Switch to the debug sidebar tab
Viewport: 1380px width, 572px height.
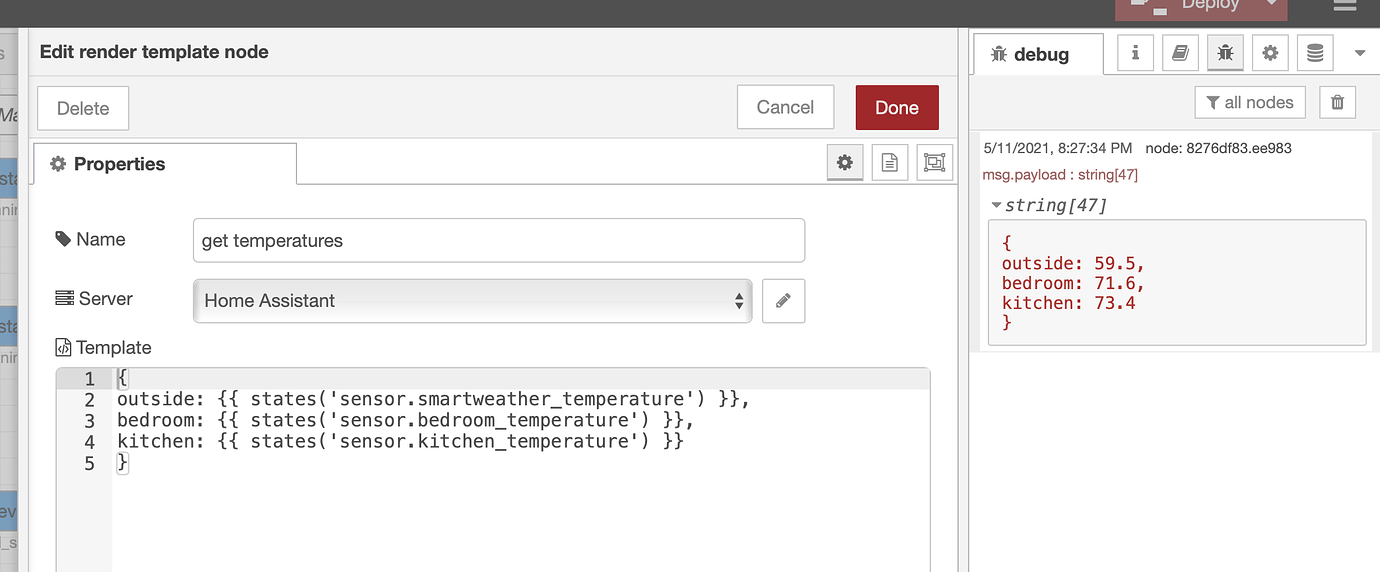pos(1038,55)
